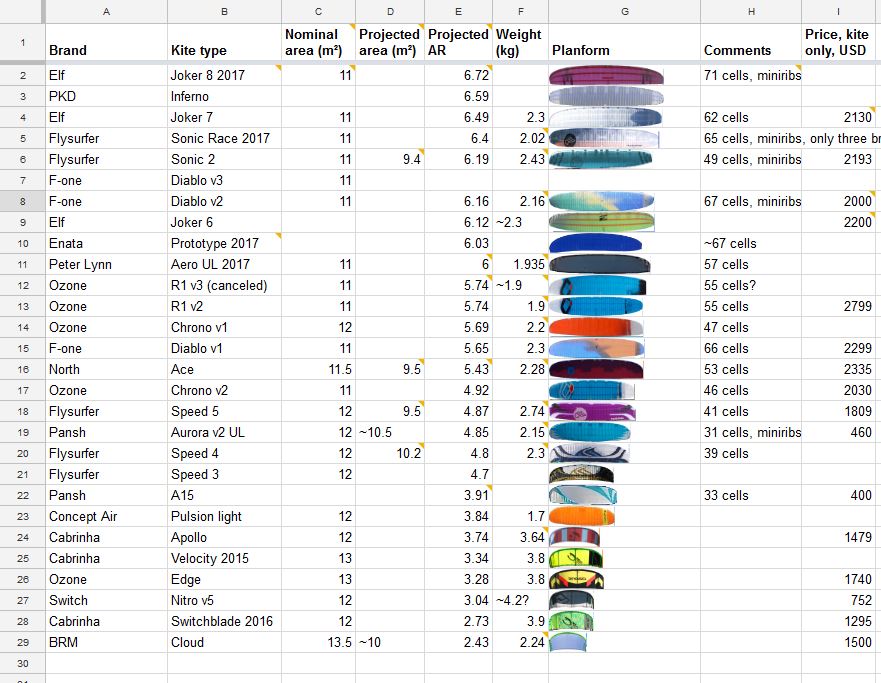Click the PKD Inferno planform image
Image resolution: width=881 pixels, height=683 pixels.
point(606,96)
